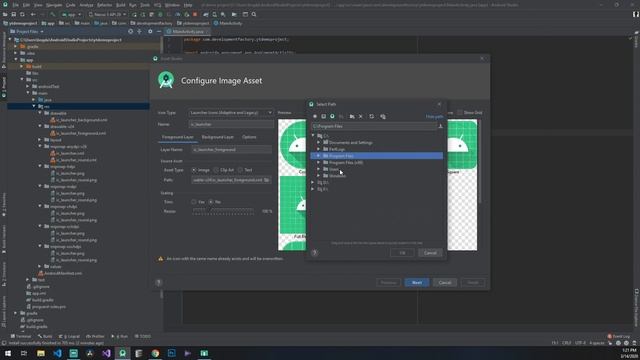
Task: Click the Project panel settings gear icon
Action: (x=150, y=31)
